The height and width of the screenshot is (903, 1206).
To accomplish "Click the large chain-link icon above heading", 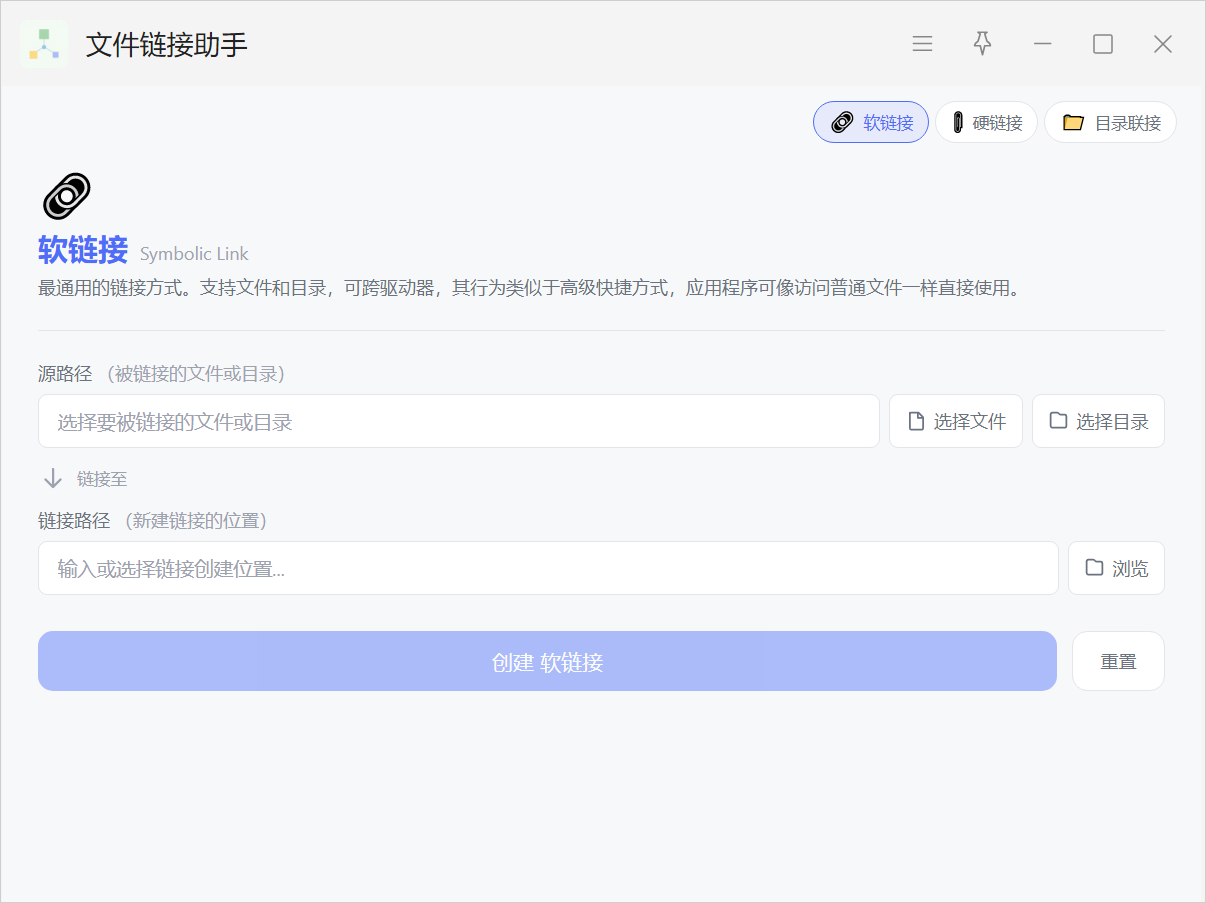I will [x=66, y=196].
